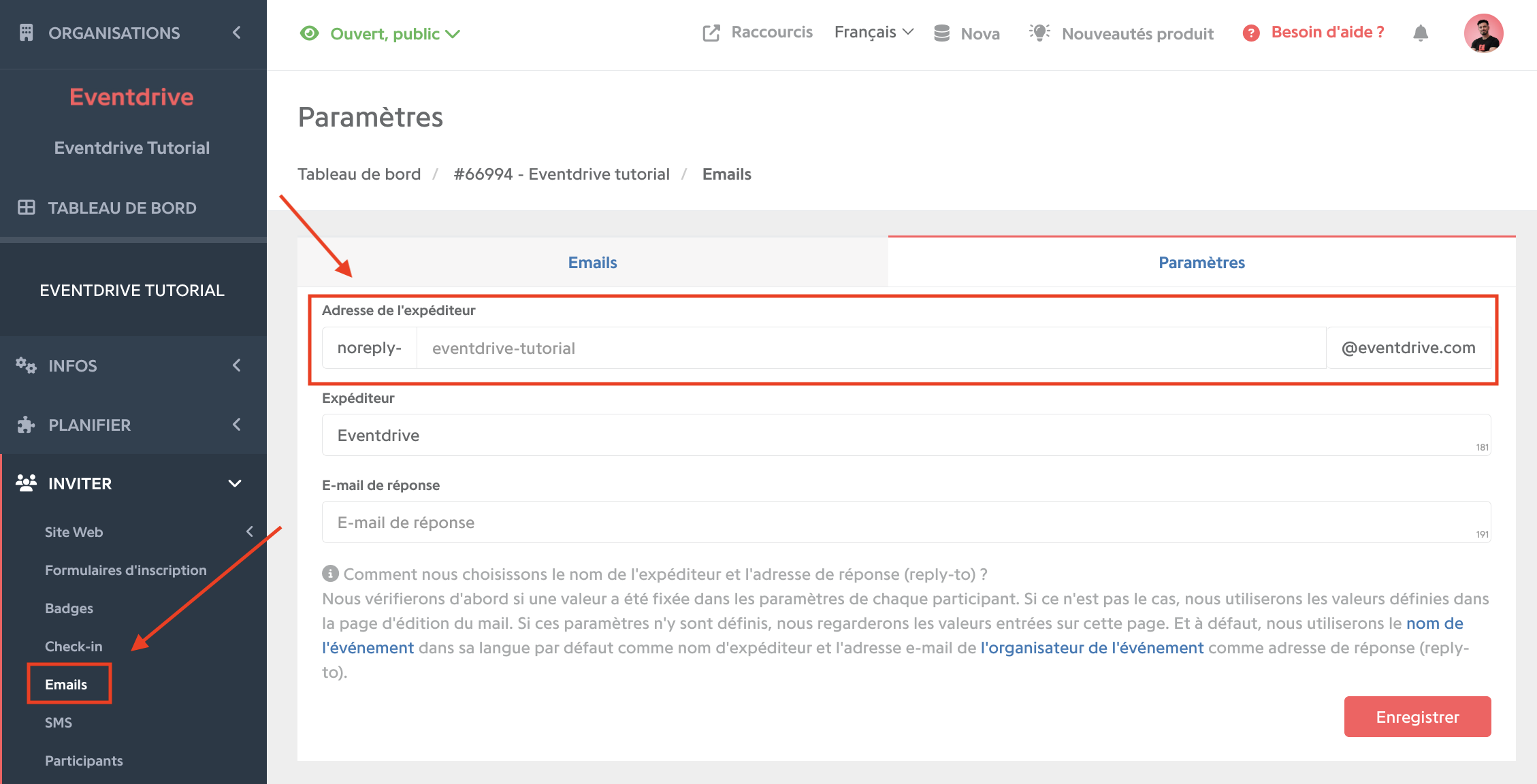Click the Raccourcis external link icon
Image resolution: width=1537 pixels, height=784 pixels.
tap(711, 33)
